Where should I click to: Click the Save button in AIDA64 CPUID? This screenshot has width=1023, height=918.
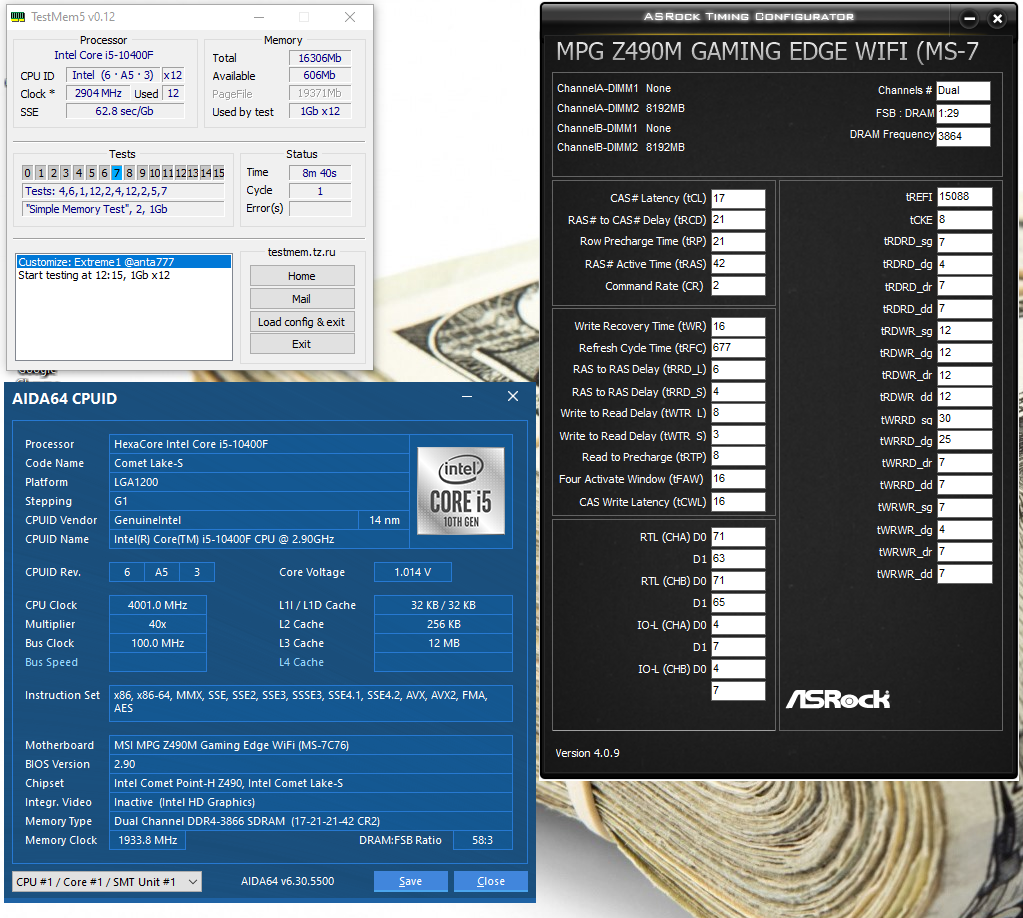(x=410, y=881)
